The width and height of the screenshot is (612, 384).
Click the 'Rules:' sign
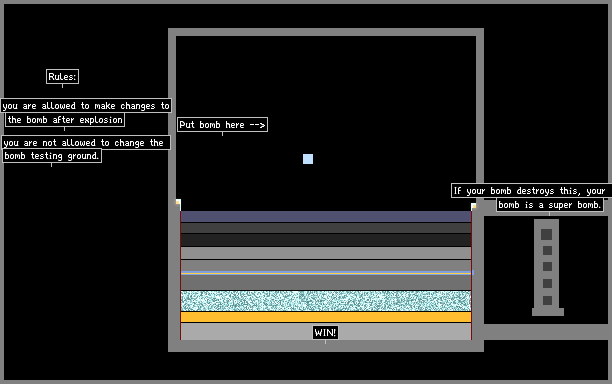[x=62, y=76]
